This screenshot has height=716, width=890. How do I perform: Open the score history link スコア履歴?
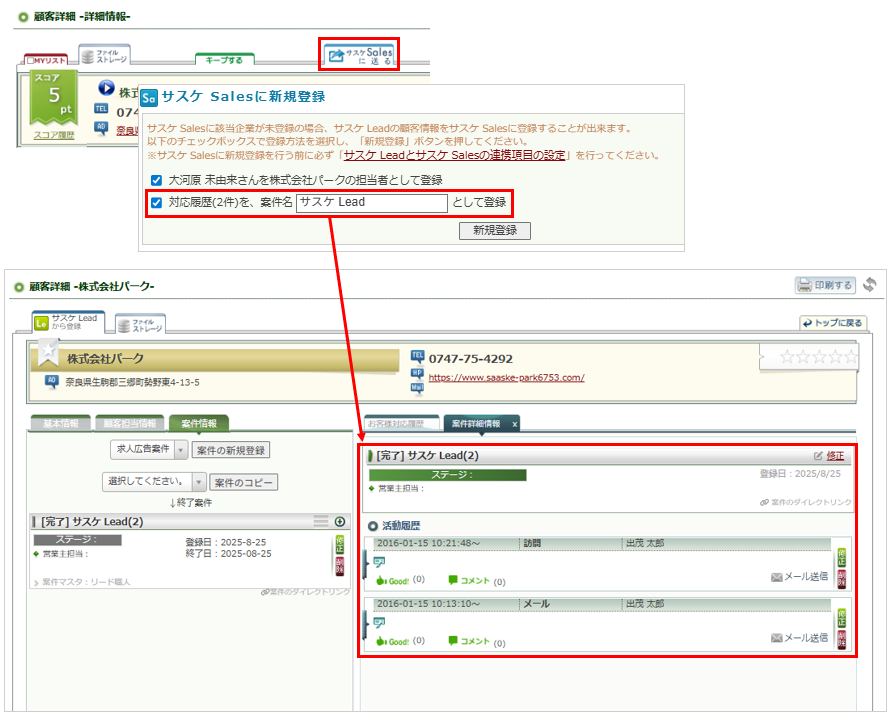(54, 135)
